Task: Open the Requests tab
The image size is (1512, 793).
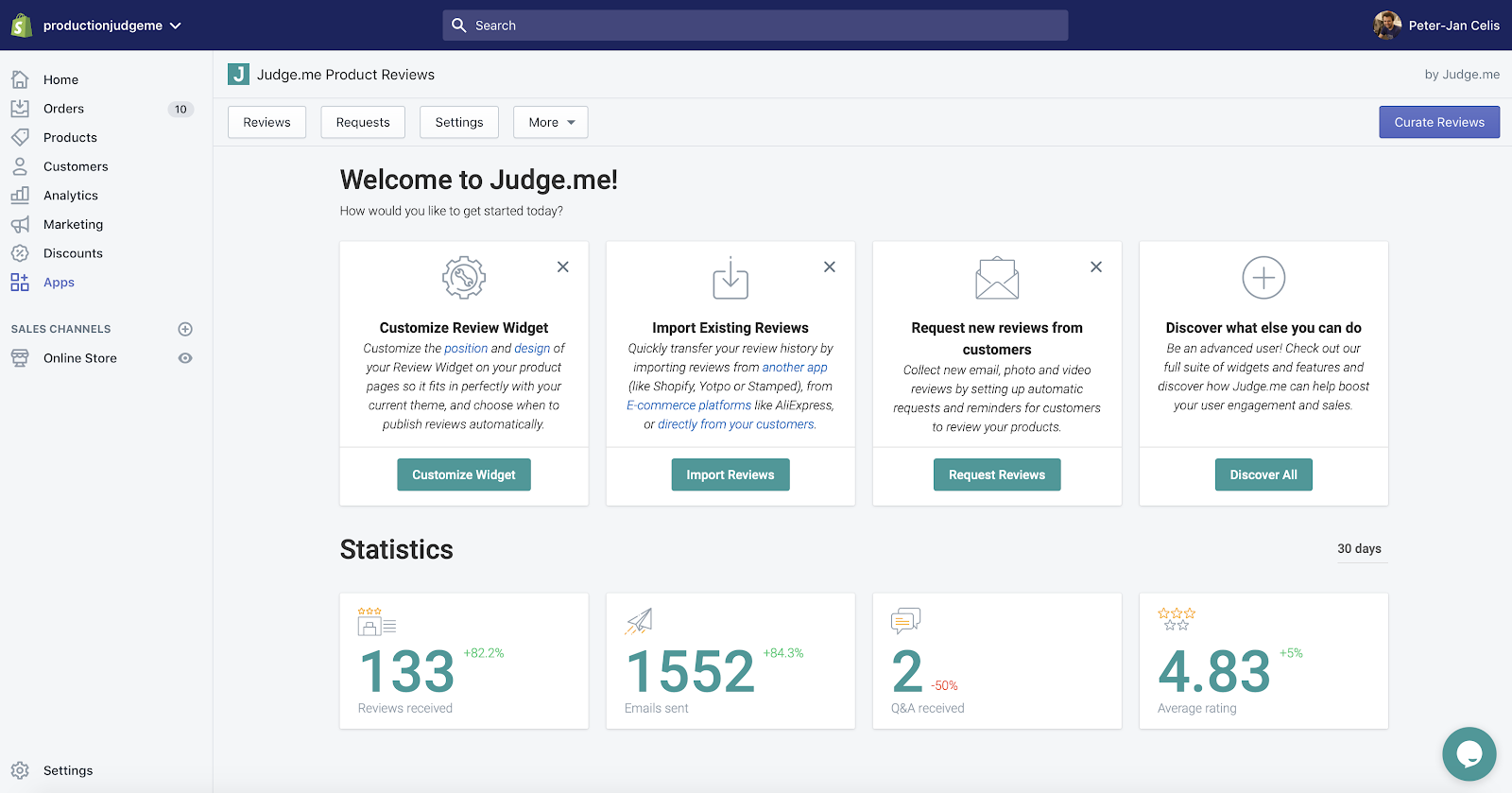Action: point(363,122)
